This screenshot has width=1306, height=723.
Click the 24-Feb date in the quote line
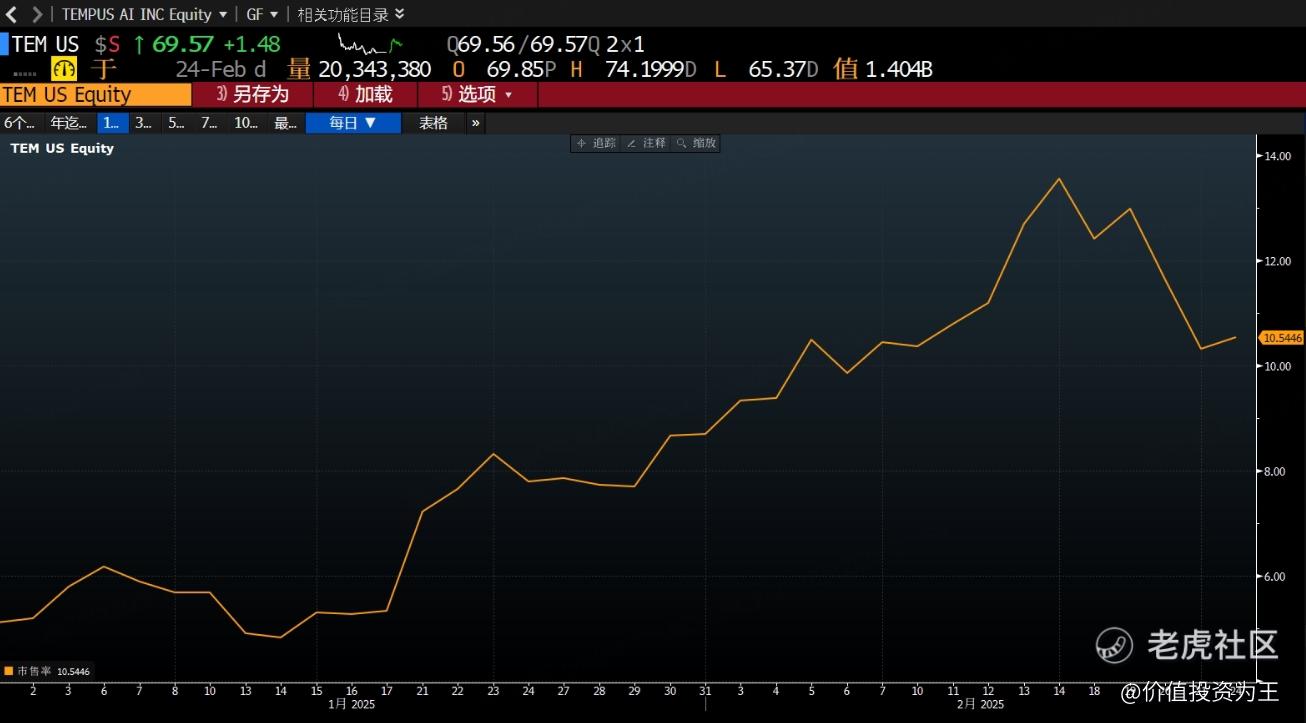pos(212,69)
